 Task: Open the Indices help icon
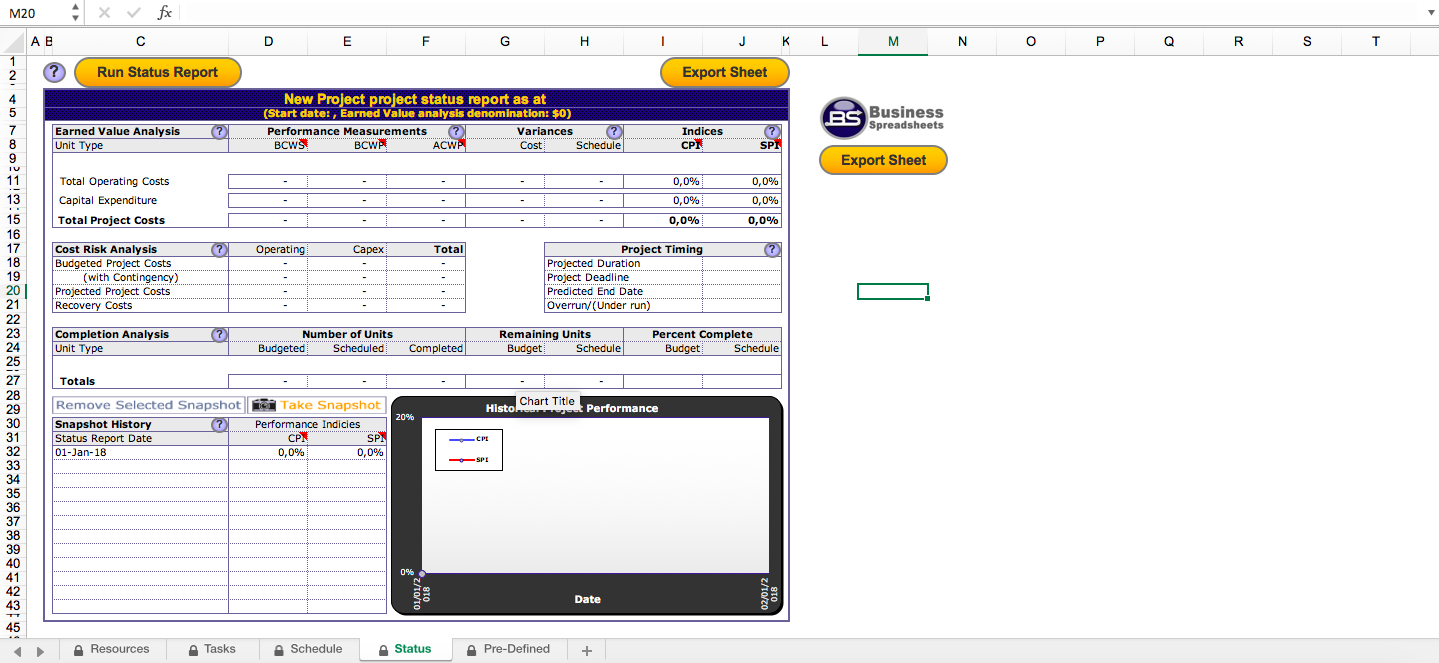pyautogui.click(x=772, y=131)
